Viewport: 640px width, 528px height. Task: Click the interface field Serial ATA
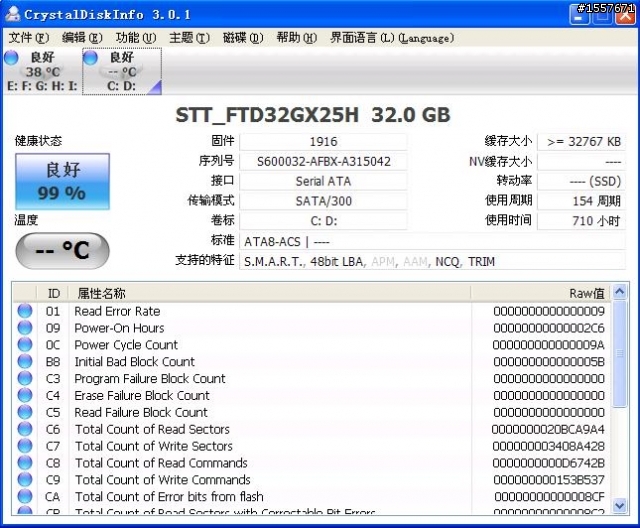click(323, 181)
